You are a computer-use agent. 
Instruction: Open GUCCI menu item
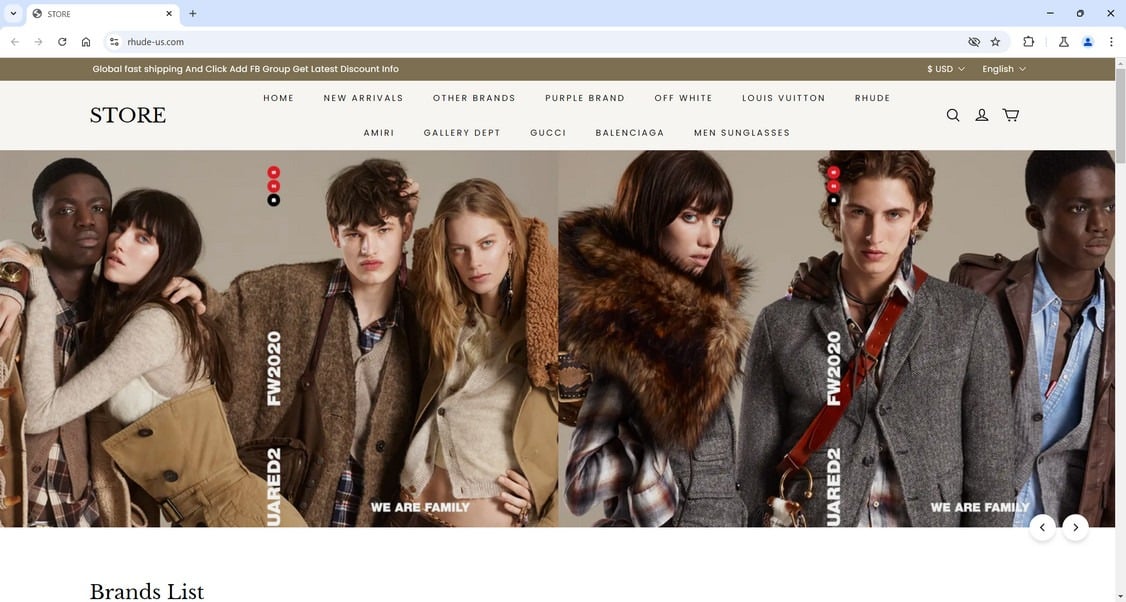548,132
